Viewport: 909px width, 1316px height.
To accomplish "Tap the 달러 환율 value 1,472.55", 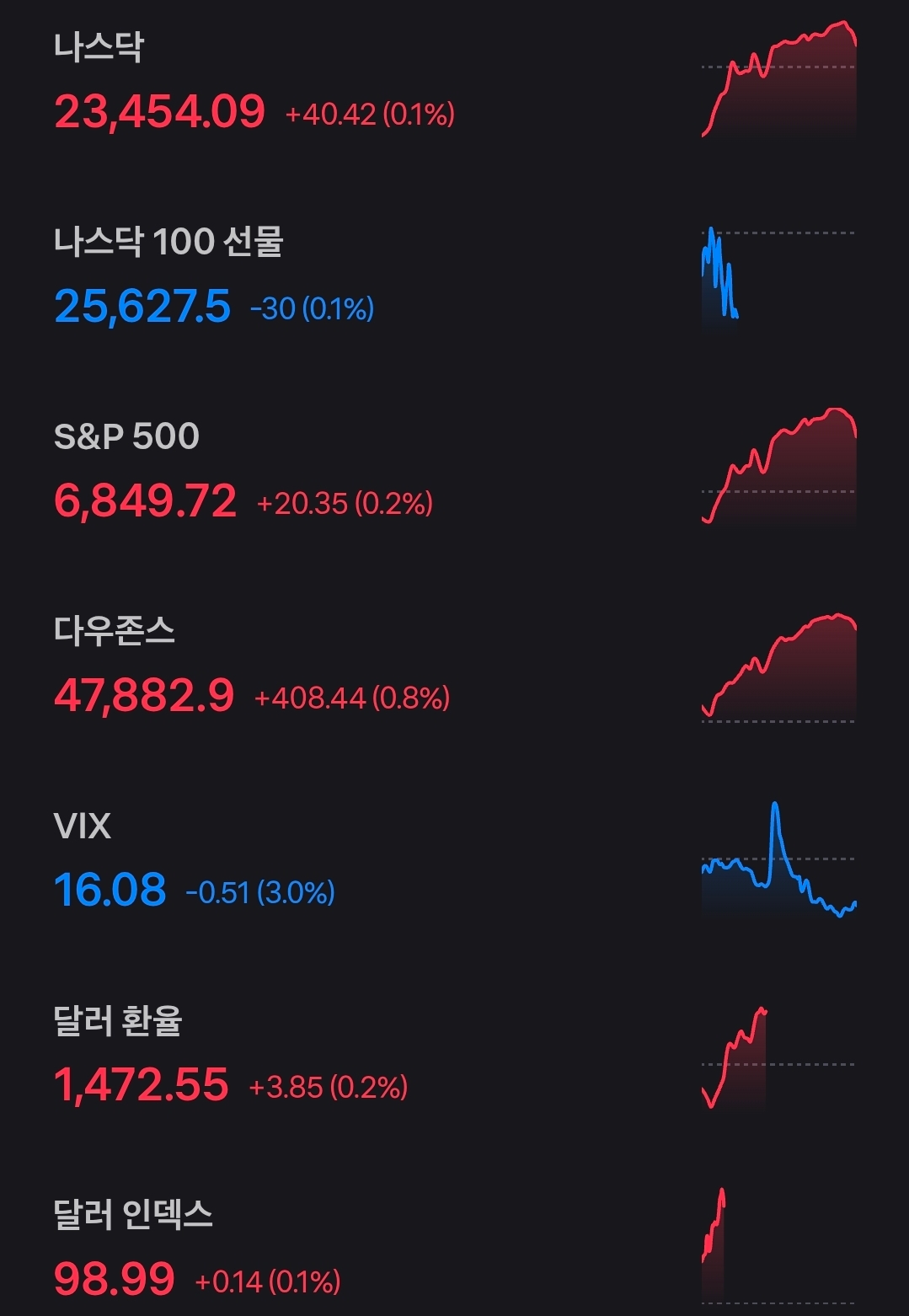I will 142,1085.
